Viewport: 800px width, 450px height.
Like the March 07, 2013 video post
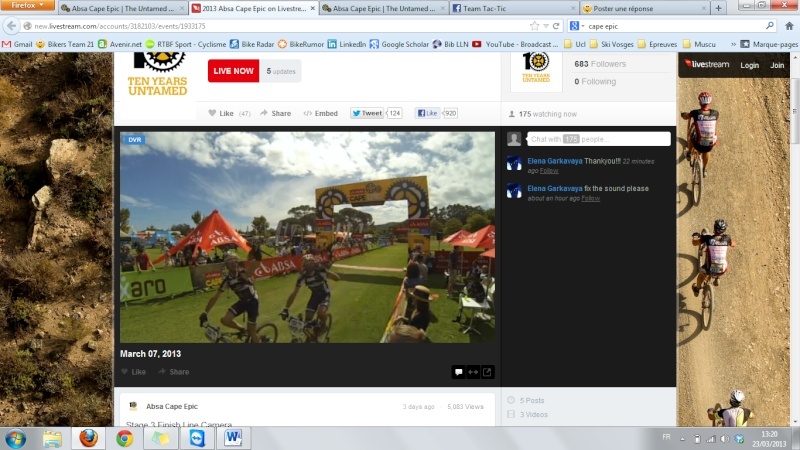(x=133, y=372)
